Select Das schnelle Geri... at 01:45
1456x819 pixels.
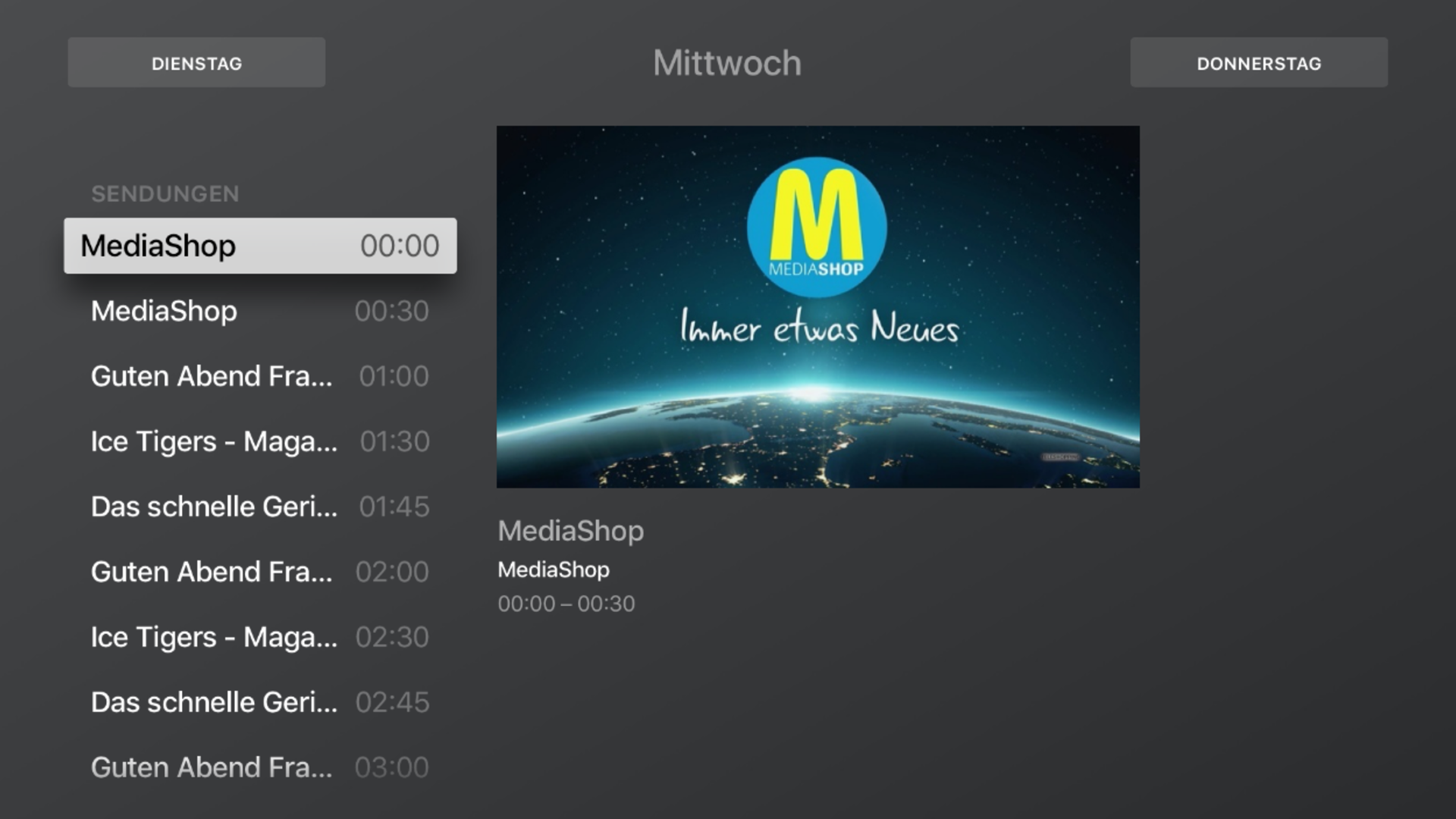pyautogui.click(x=260, y=507)
